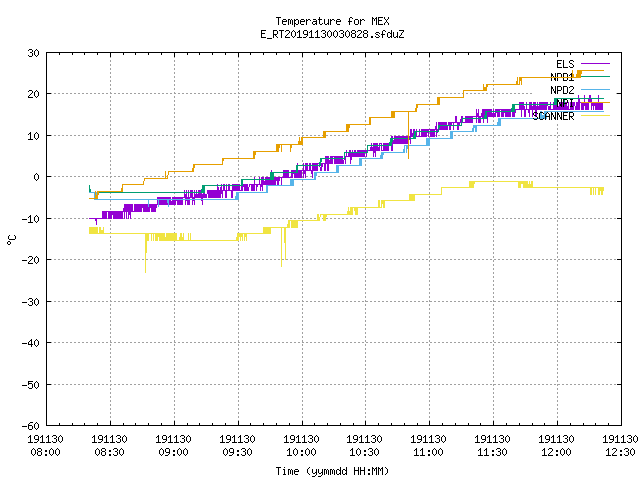Click the y-axis tick label "30"

[33, 53]
